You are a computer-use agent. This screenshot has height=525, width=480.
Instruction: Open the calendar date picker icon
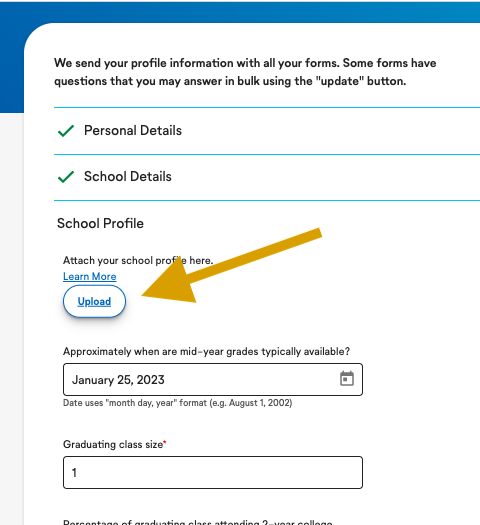[x=347, y=379]
